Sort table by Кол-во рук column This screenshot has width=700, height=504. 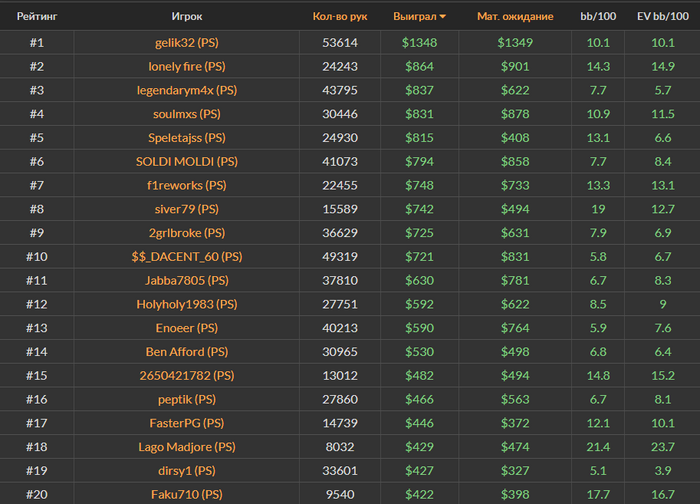340,17
